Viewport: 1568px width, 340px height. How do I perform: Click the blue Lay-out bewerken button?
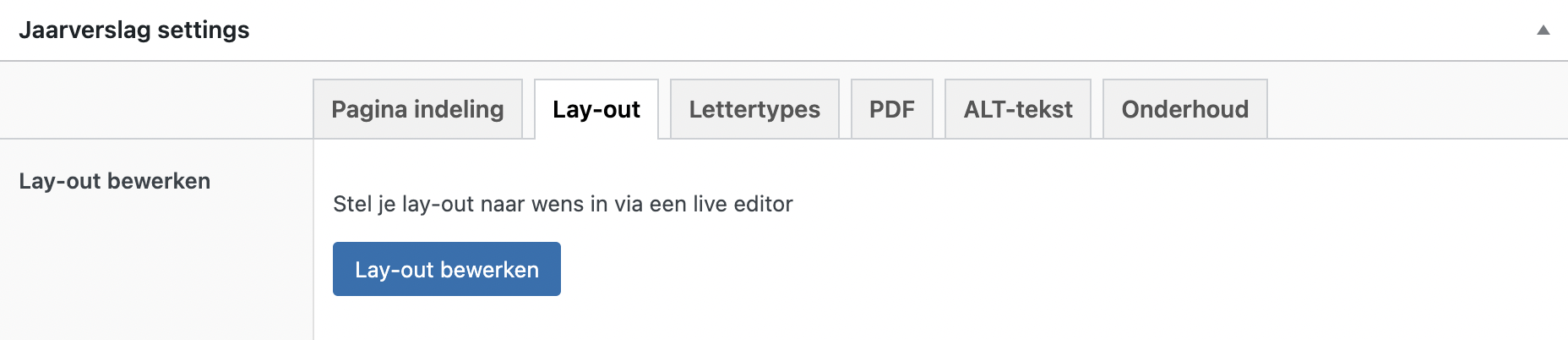click(x=447, y=269)
